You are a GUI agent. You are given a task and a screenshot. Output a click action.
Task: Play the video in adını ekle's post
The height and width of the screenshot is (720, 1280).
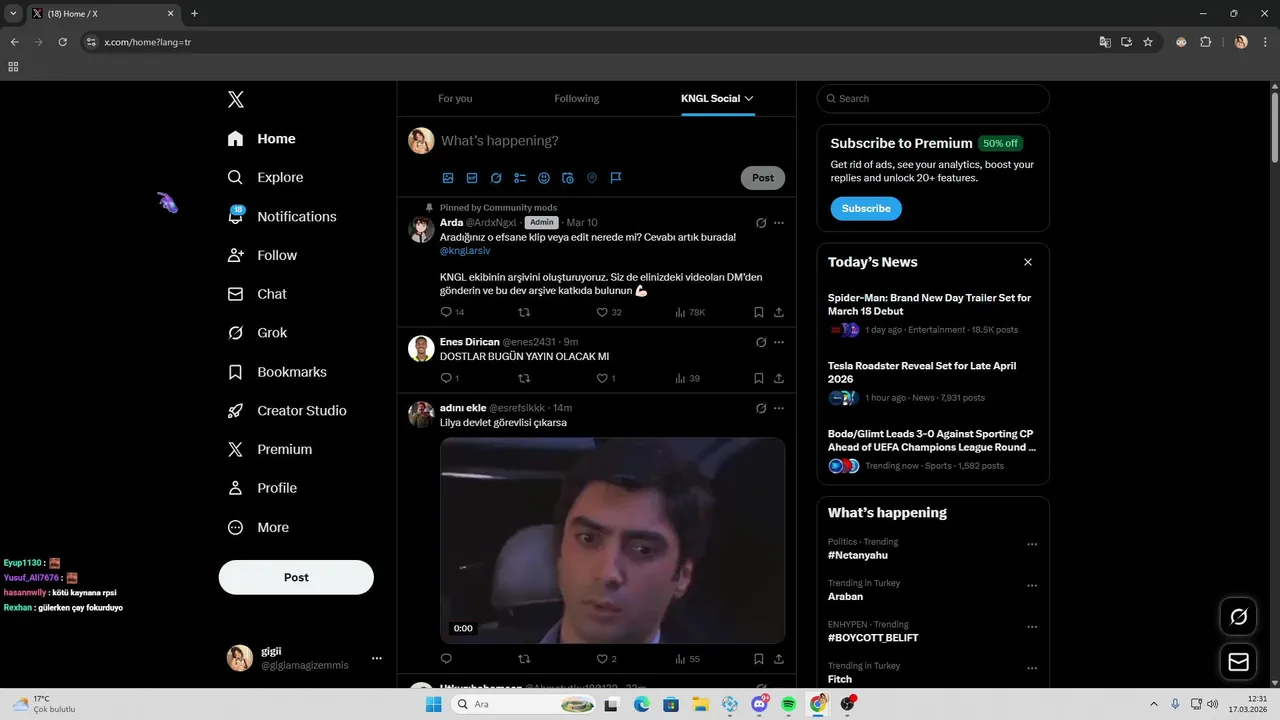click(x=612, y=540)
